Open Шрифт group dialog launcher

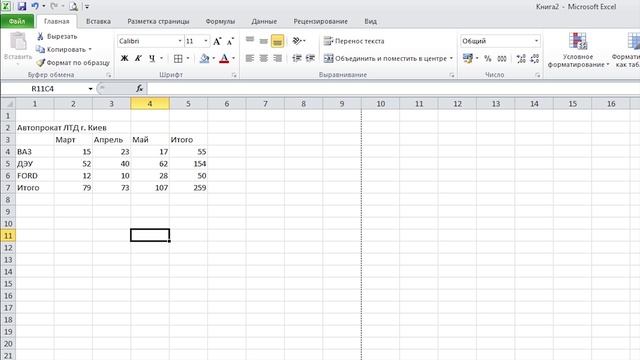pyautogui.click(x=234, y=75)
